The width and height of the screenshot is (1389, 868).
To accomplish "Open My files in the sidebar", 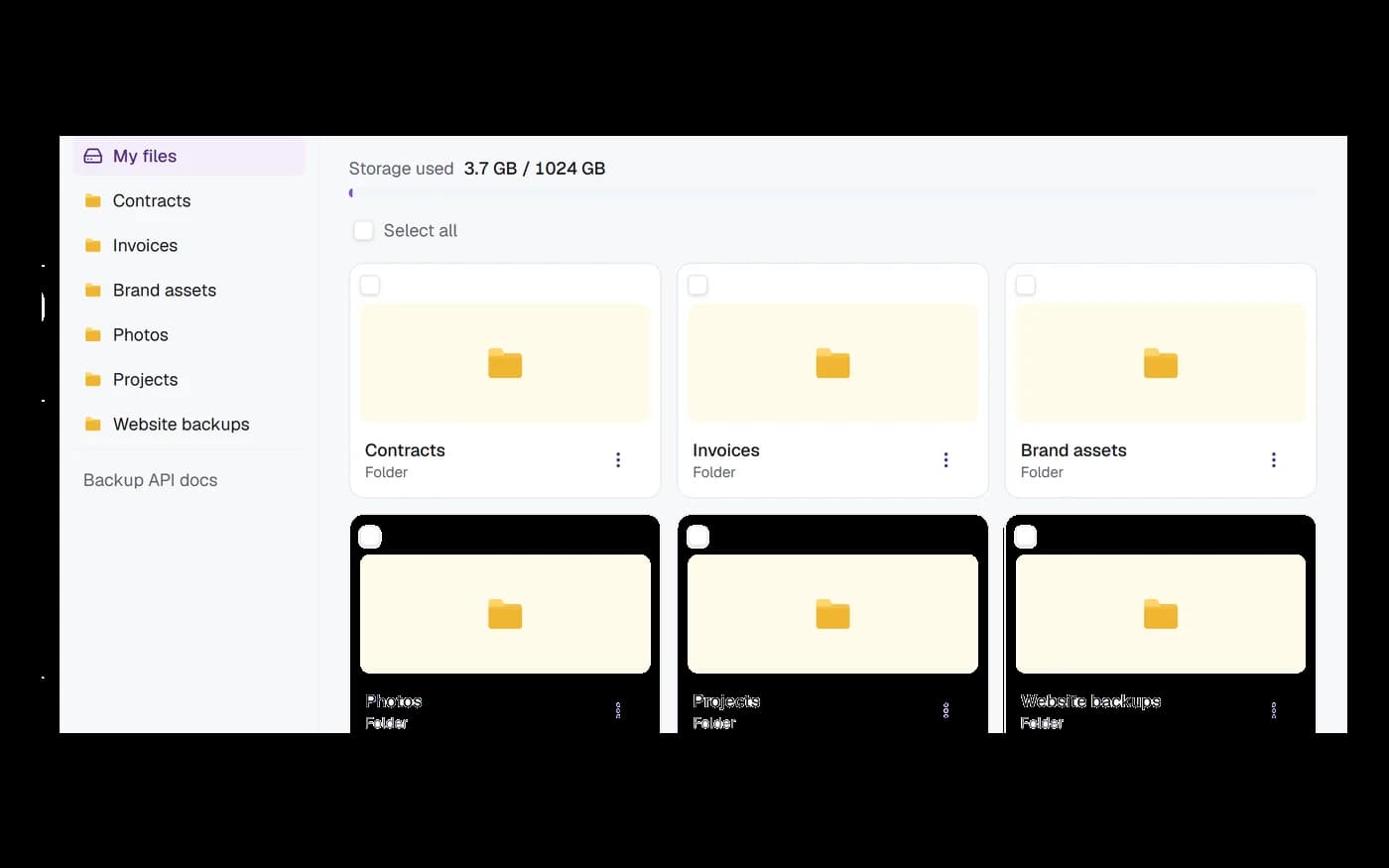I will coord(189,156).
